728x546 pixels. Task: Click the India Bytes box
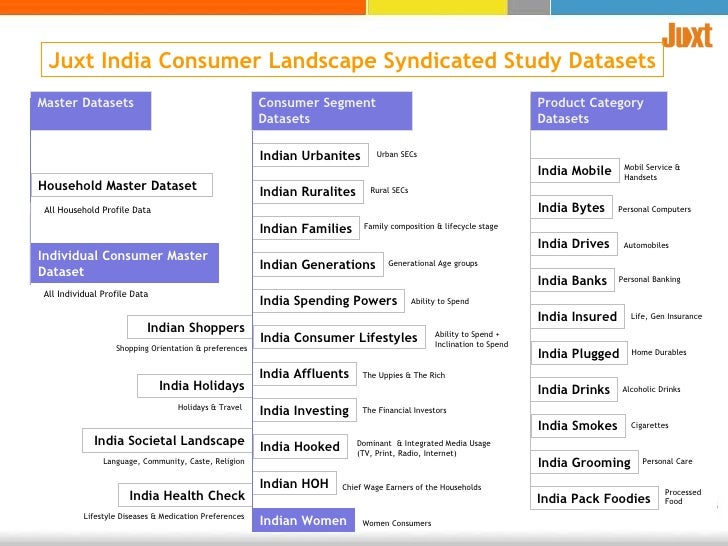pos(572,207)
